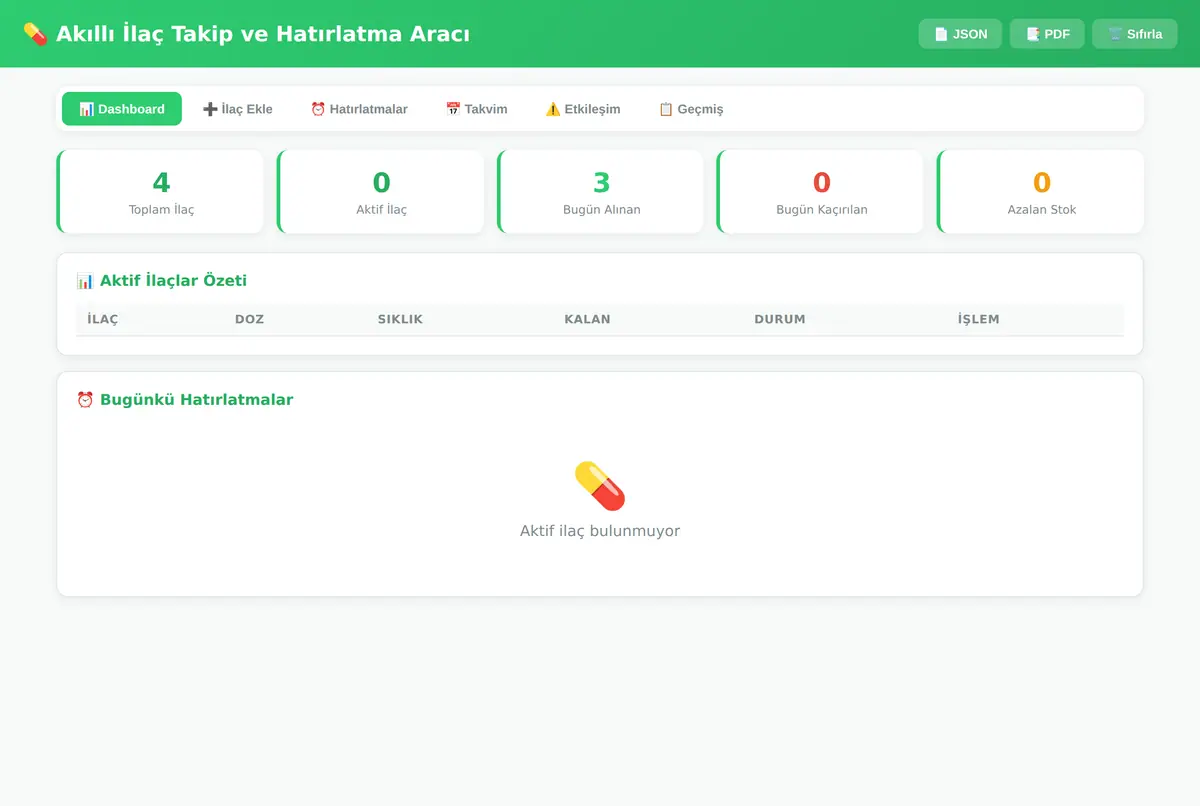
Task: View the Geçmiş tab
Action: coord(691,109)
